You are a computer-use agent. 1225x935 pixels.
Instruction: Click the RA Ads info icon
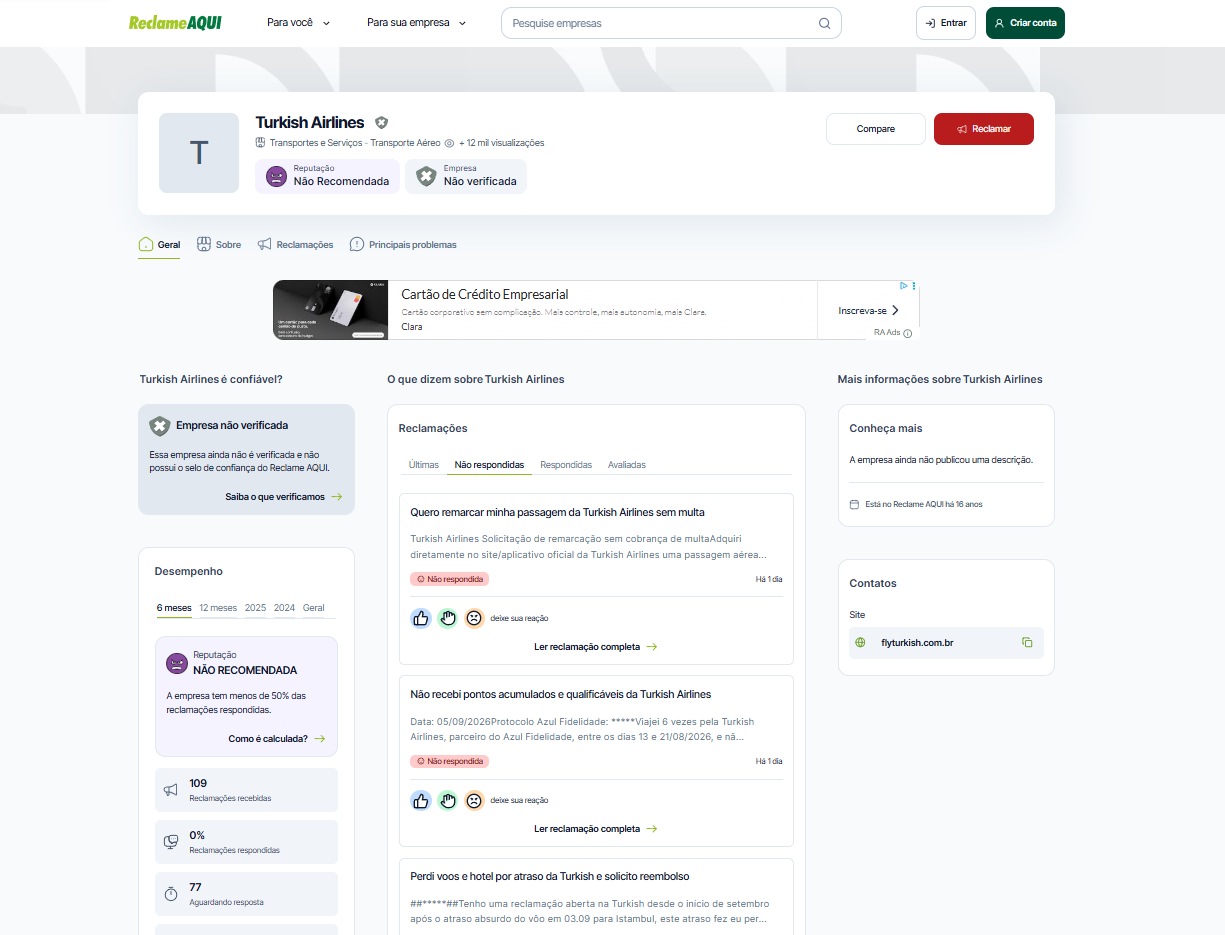[908, 333]
